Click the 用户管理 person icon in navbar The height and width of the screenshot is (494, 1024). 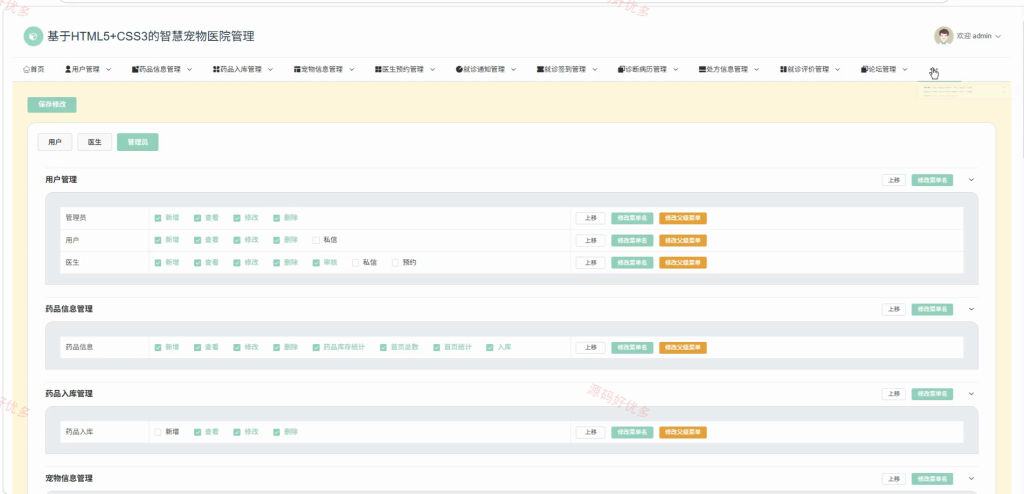(x=68, y=69)
